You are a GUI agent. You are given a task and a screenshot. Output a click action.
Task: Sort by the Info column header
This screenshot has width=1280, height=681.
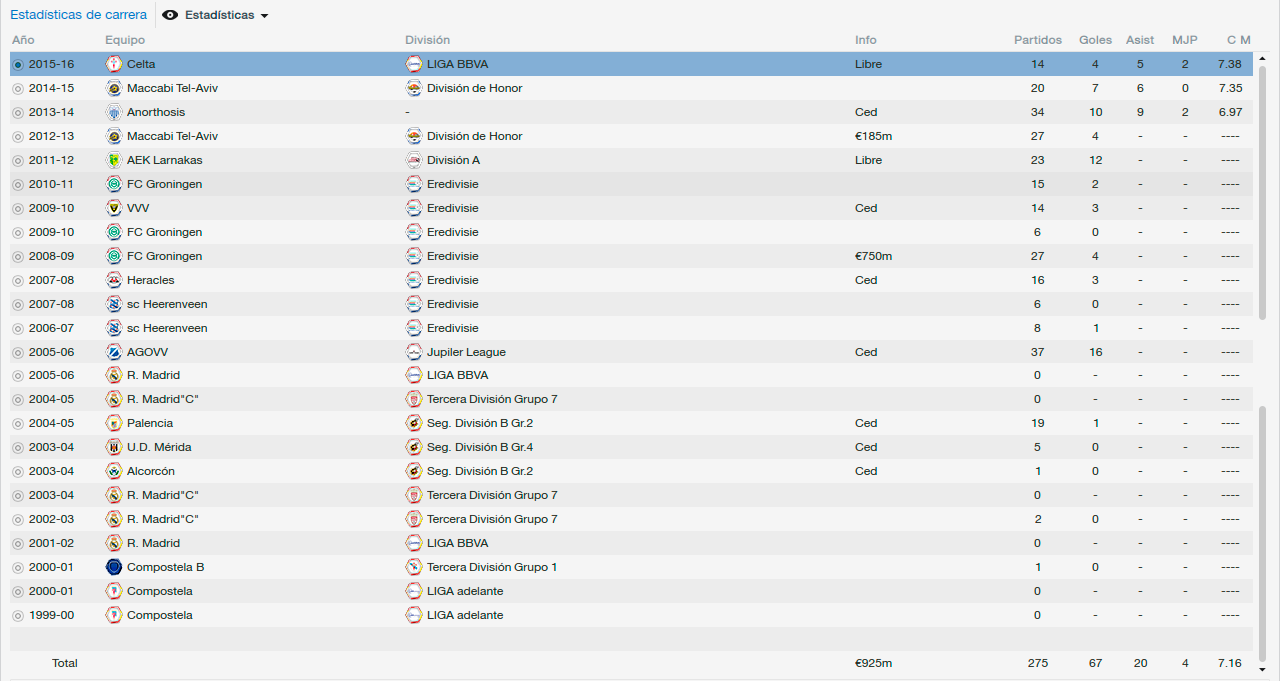coord(866,40)
